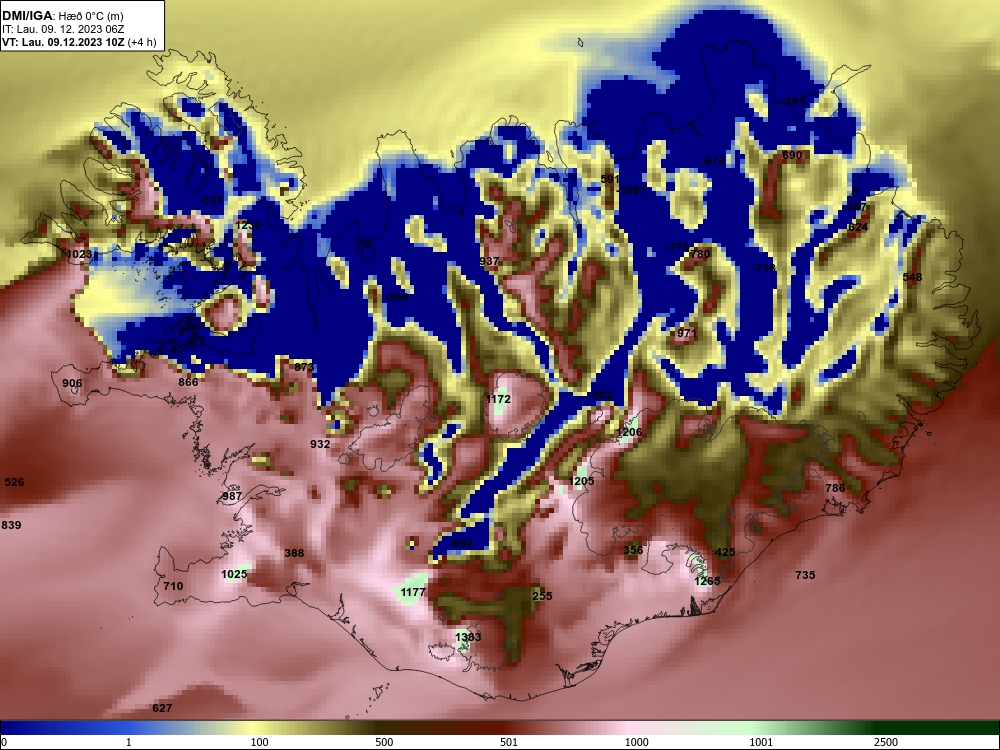Select the 786 label near the coast

835,488
